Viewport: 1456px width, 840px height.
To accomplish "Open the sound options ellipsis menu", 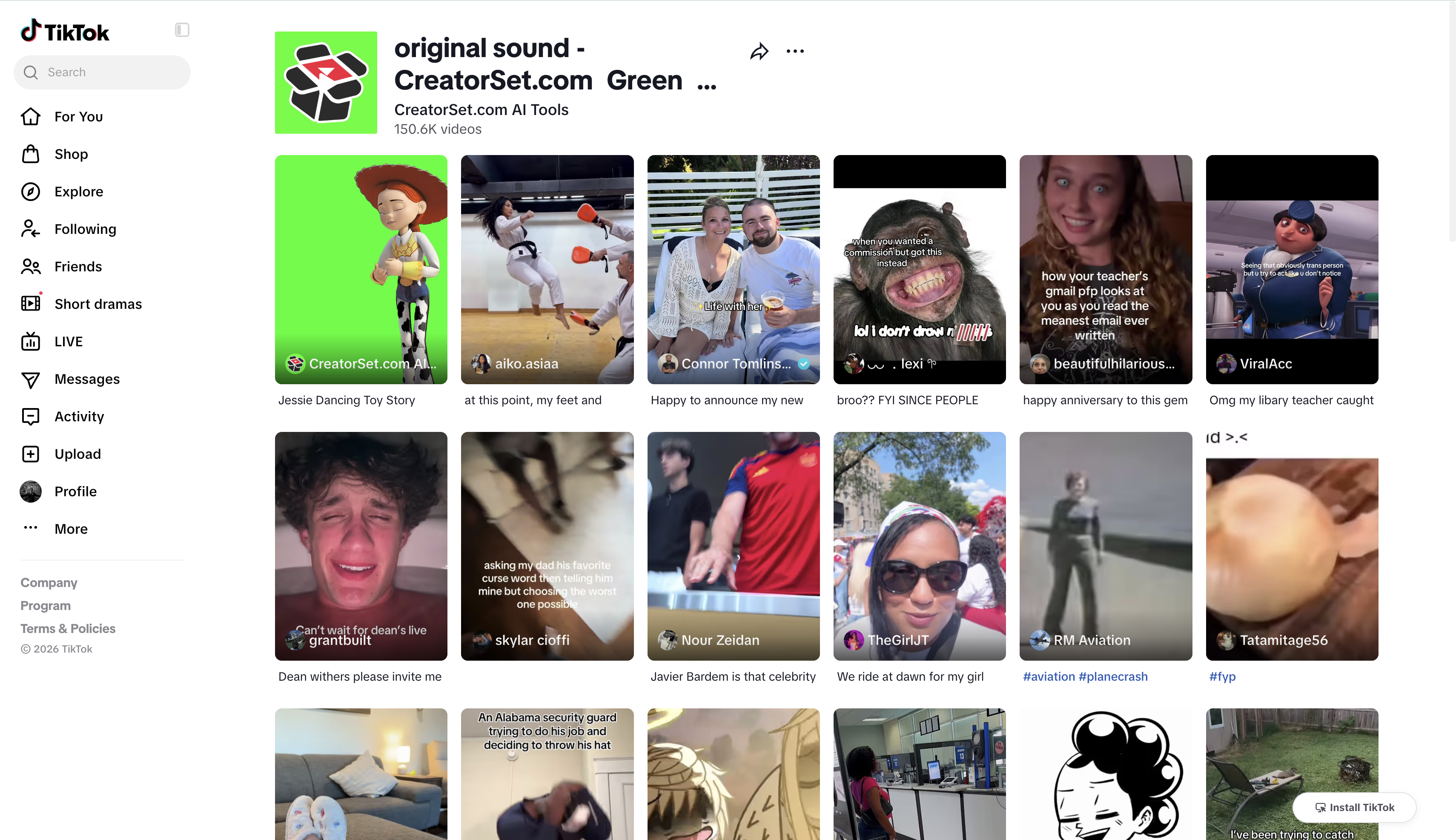I will tap(795, 52).
